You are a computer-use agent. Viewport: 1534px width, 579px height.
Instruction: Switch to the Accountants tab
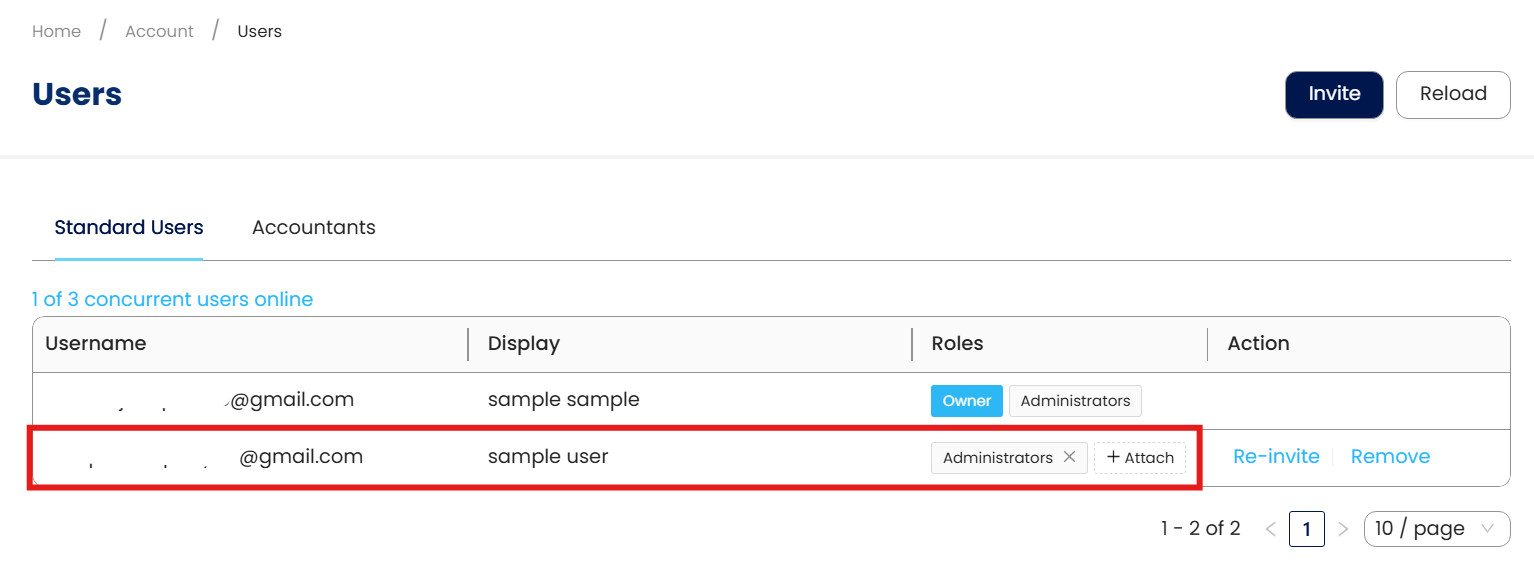(314, 228)
